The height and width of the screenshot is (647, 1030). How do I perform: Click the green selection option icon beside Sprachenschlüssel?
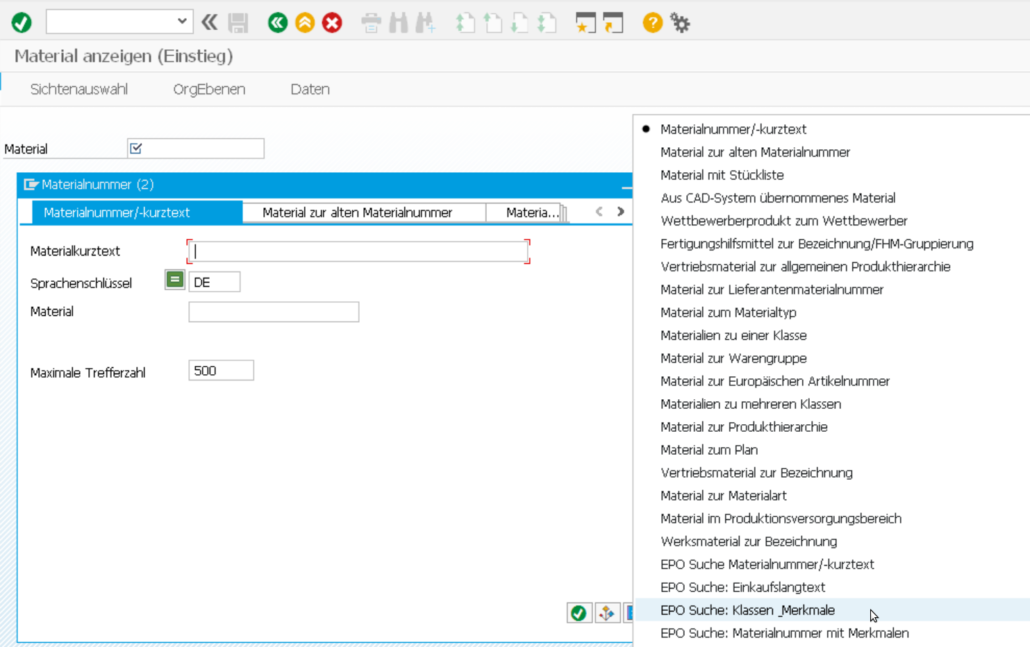point(174,280)
